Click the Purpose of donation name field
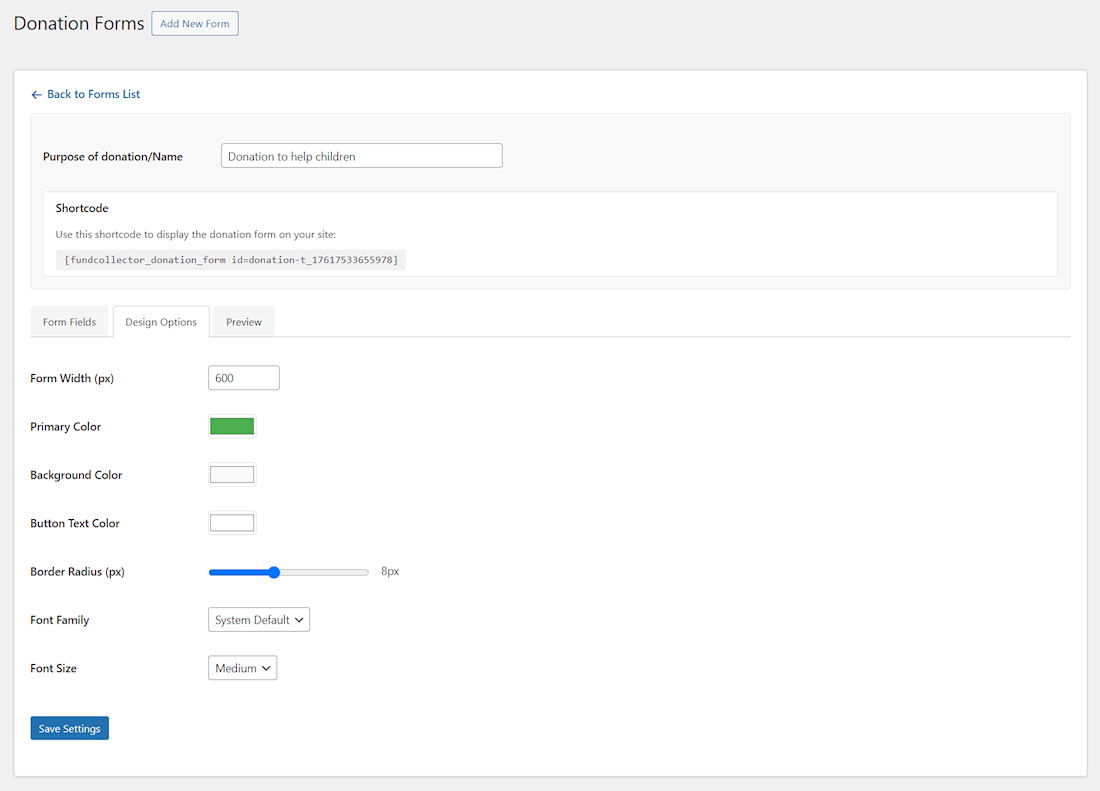Viewport: 1100px width, 791px height. tap(361, 155)
